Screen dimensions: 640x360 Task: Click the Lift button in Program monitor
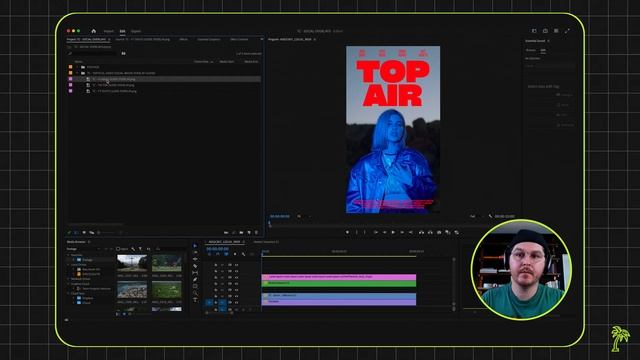(x=421, y=232)
